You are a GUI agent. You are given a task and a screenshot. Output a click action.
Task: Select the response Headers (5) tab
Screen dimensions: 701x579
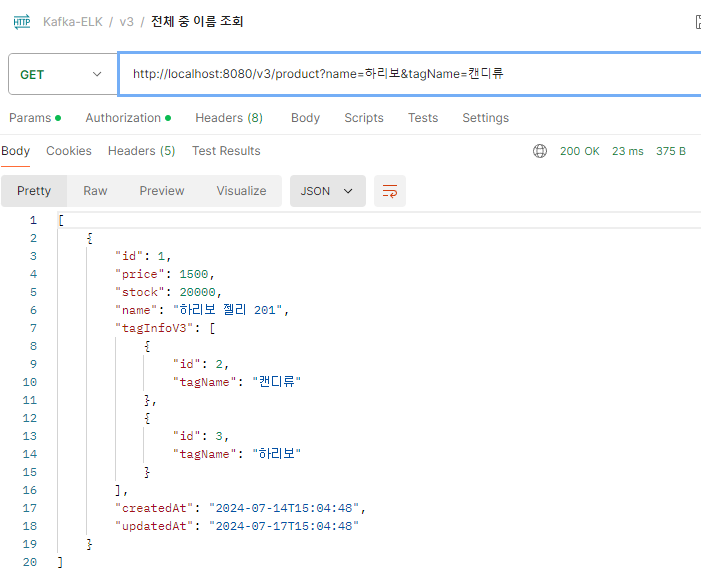pos(142,151)
